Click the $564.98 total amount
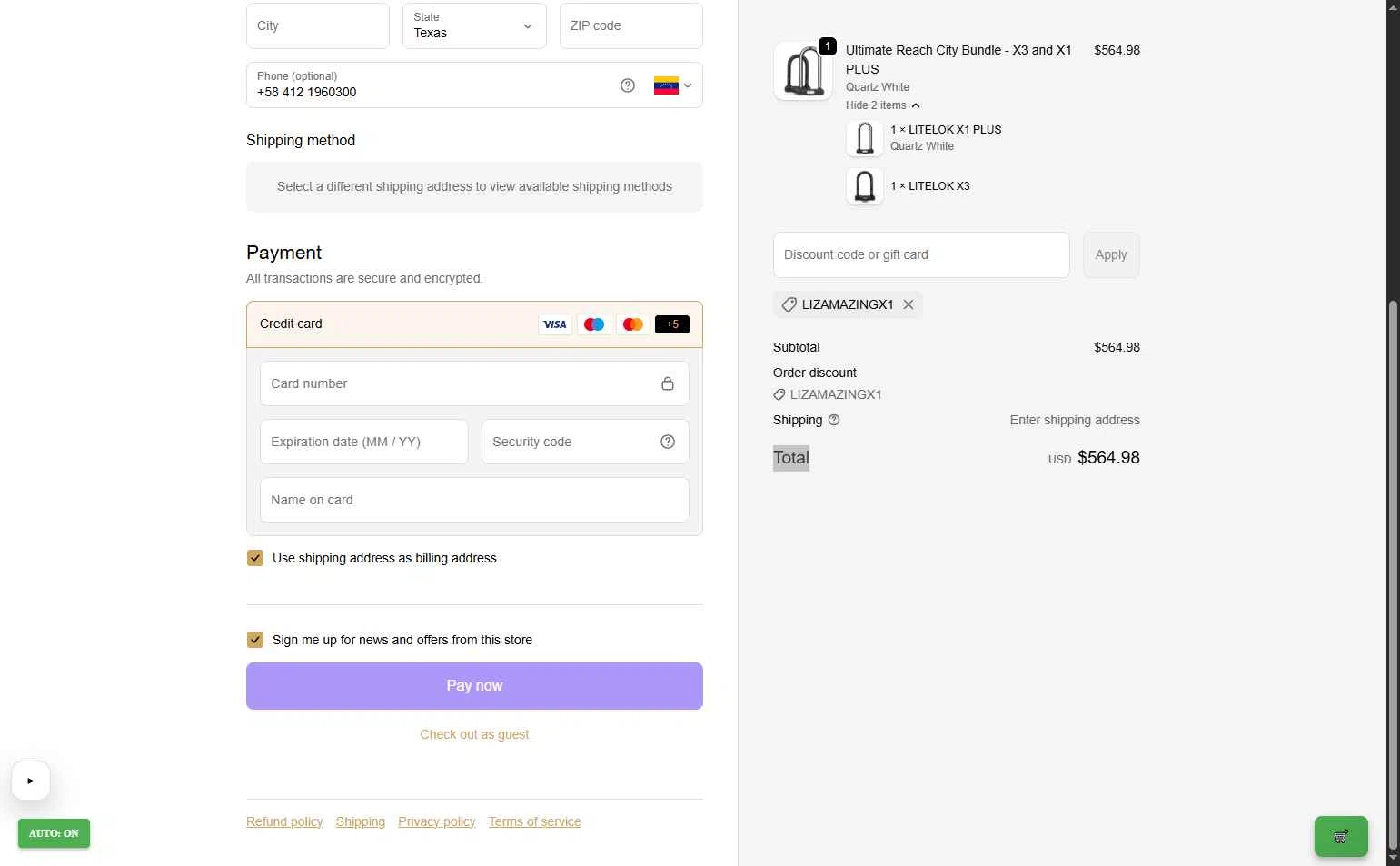 1108,458
